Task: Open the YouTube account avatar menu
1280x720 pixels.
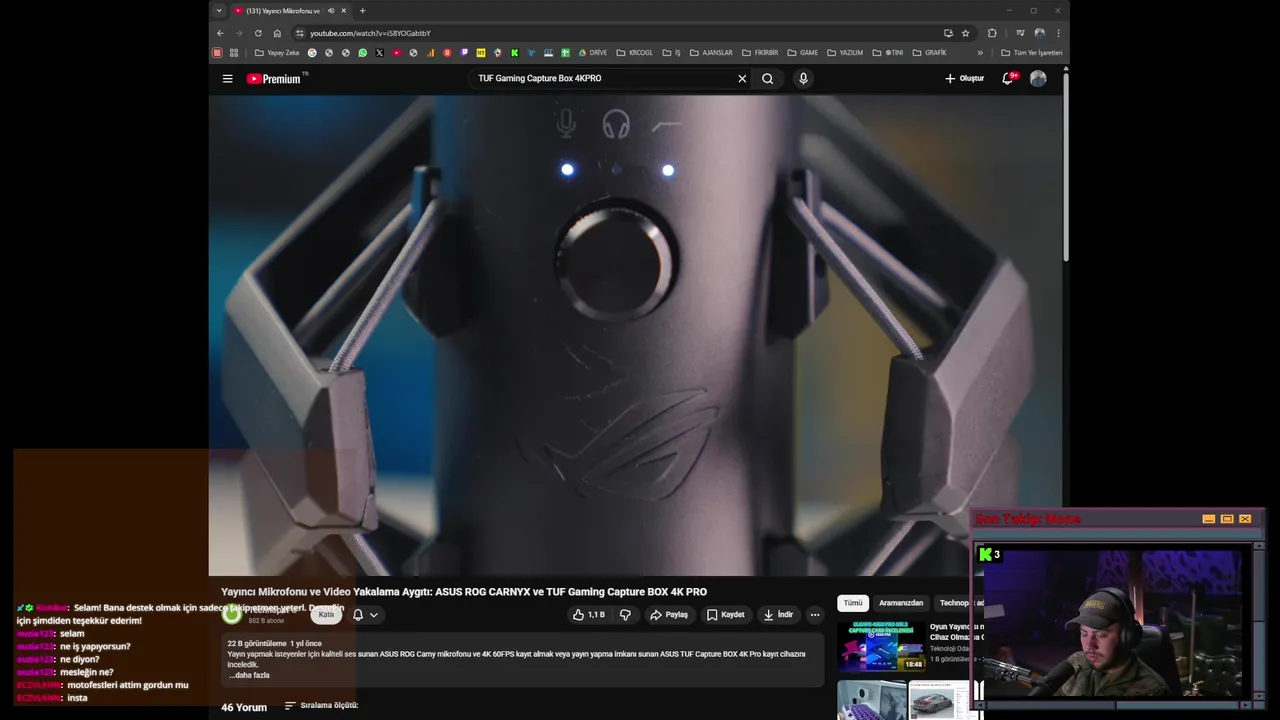Action: [1038, 79]
